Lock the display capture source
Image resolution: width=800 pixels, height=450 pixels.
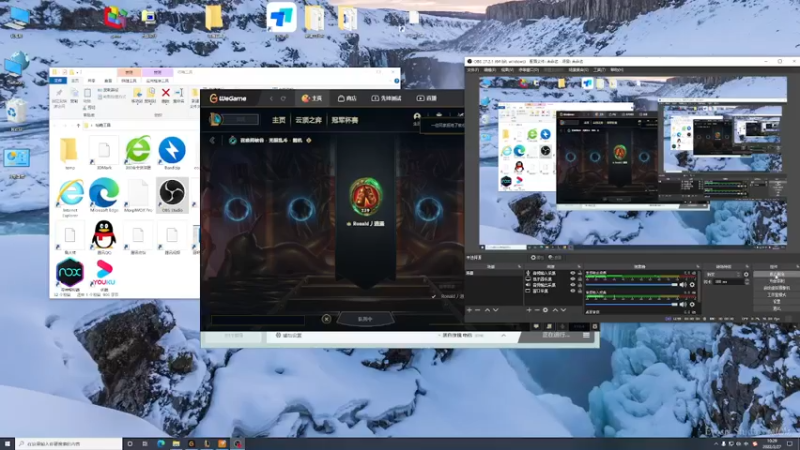pyautogui.click(x=580, y=279)
